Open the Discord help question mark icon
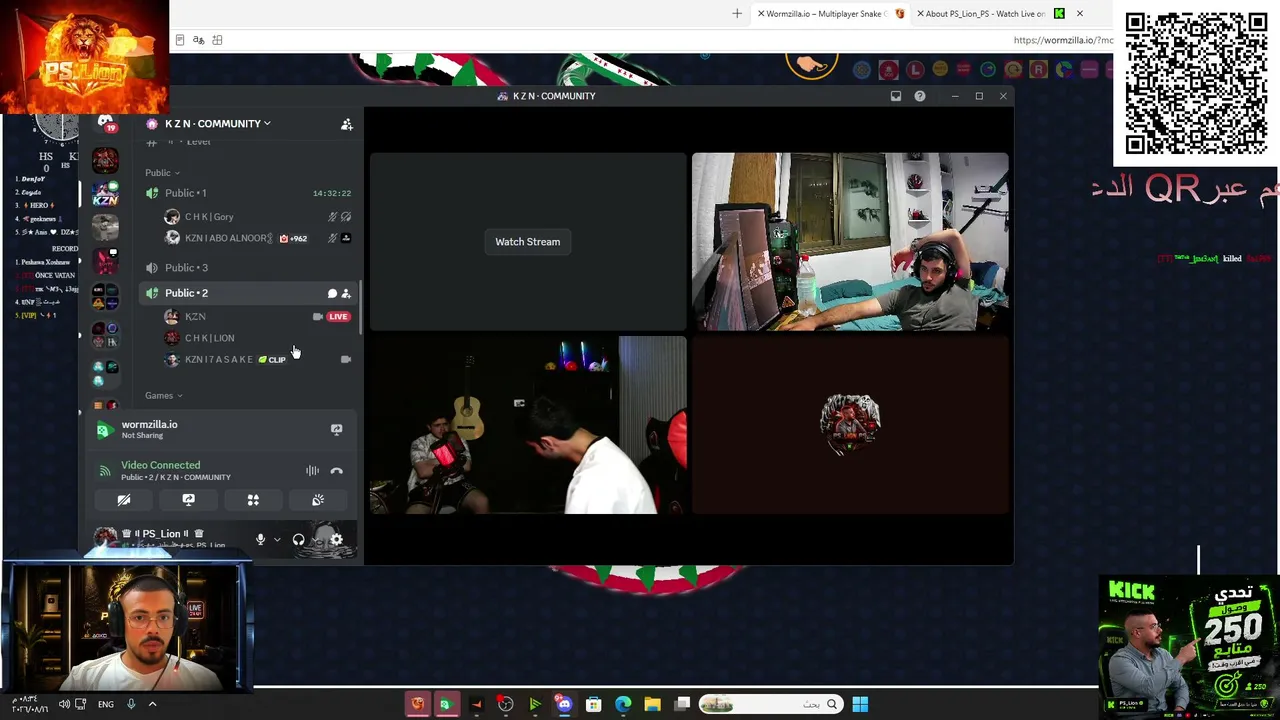1280x720 pixels. point(920,96)
